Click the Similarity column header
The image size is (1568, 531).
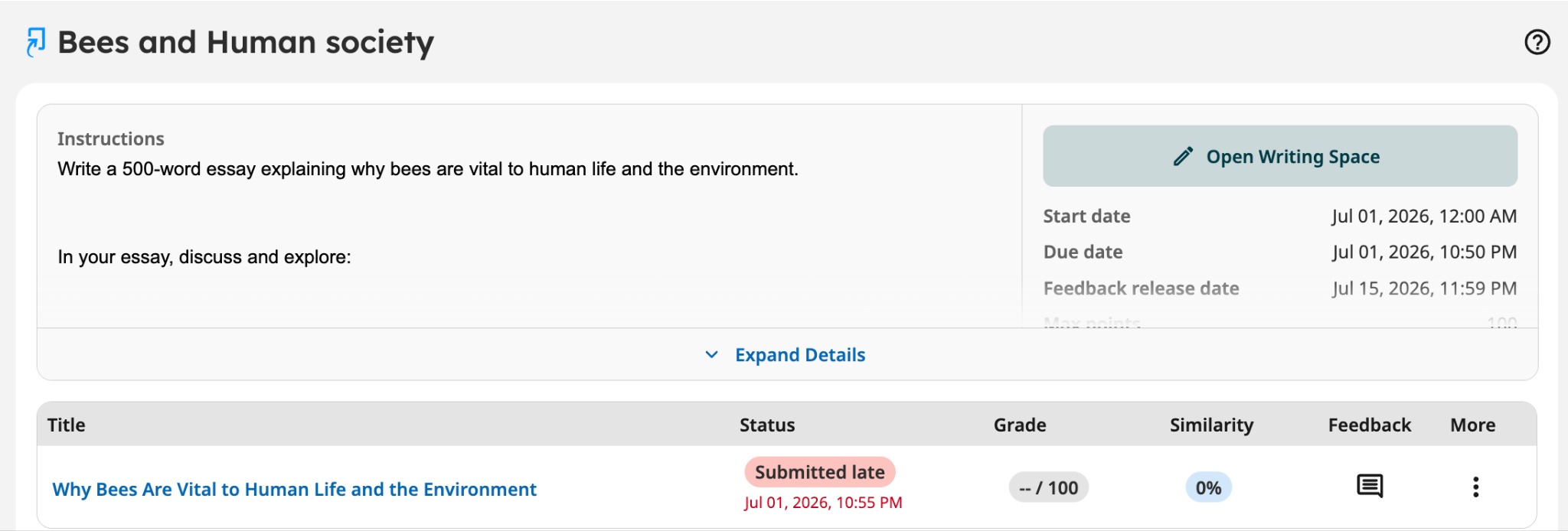click(1211, 425)
